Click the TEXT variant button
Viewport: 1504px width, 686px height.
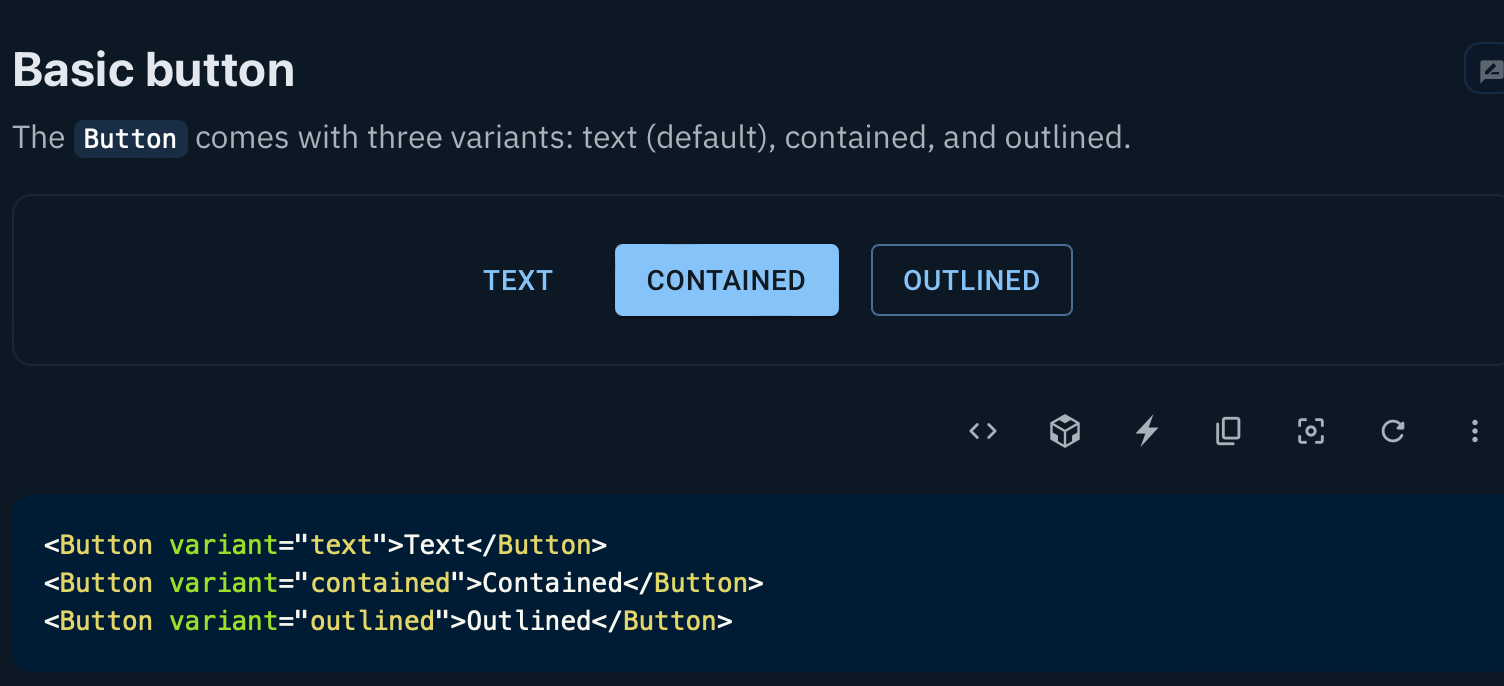tap(518, 280)
